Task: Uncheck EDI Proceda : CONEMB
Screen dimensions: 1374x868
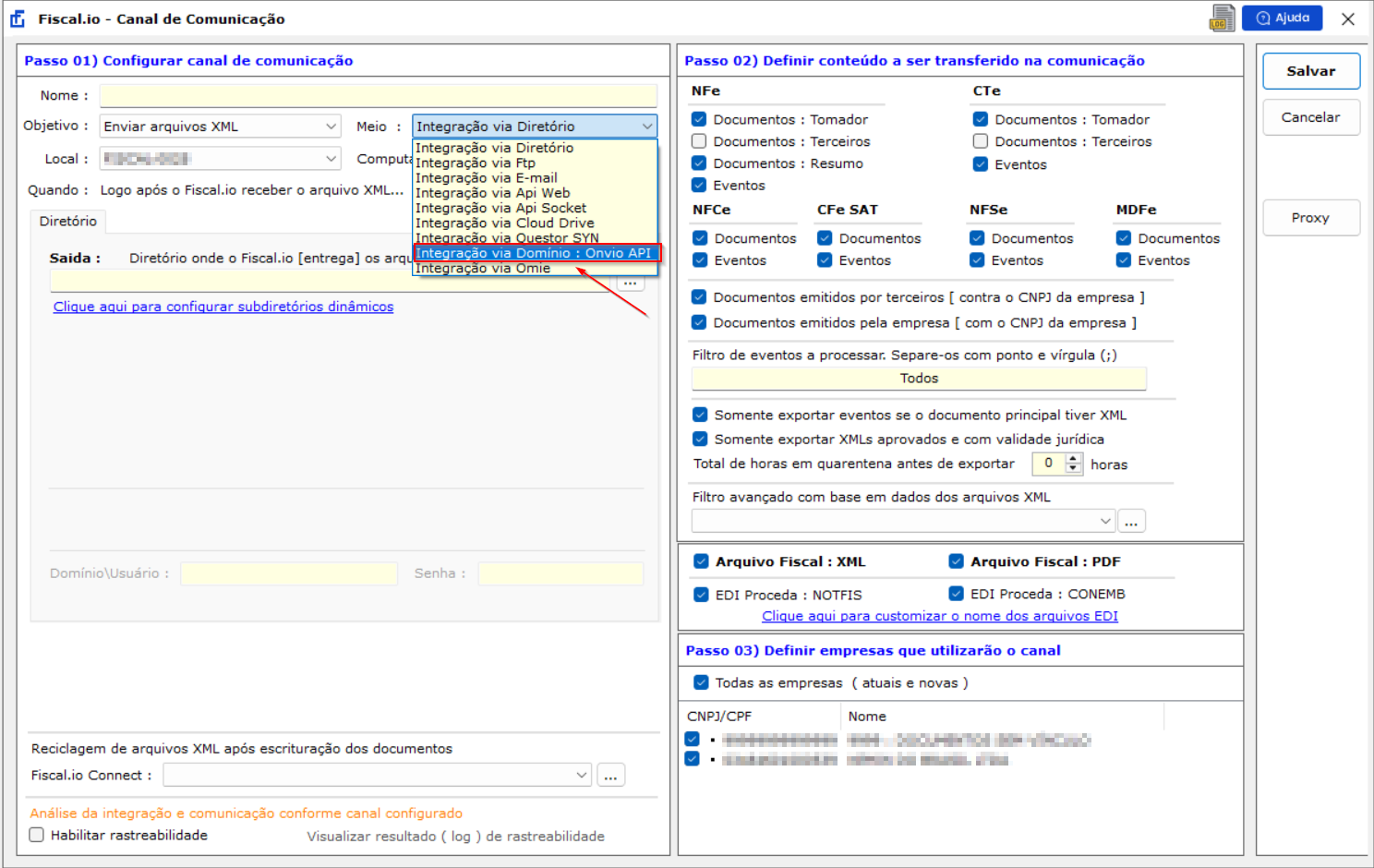Action: pos(957,594)
